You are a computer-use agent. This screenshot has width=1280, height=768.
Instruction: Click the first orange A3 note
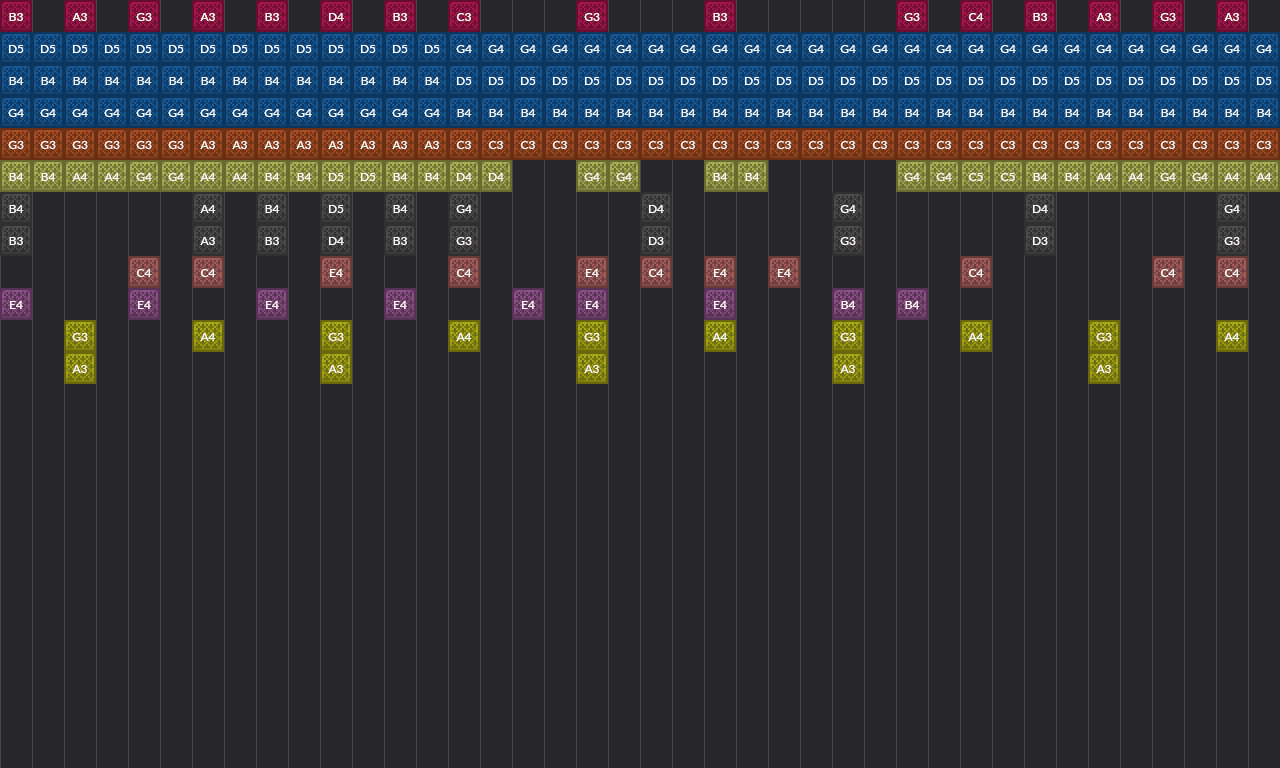pyautogui.click(x=208, y=145)
